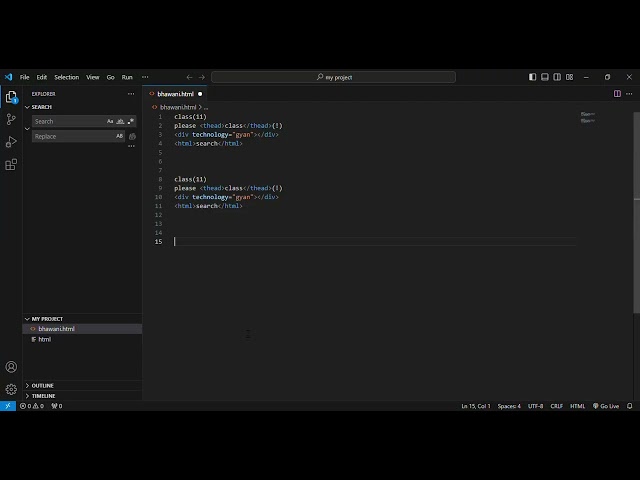Image resolution: width=640 pixels, height=480 pixels.
Task: Open the Run menu
Action: [x=127, y=77]
